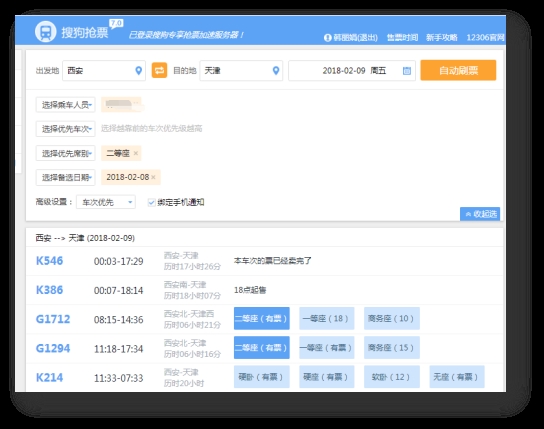Remove the 2018-02-08 backup date tag
544x429 pixels.
coord(153,177)
